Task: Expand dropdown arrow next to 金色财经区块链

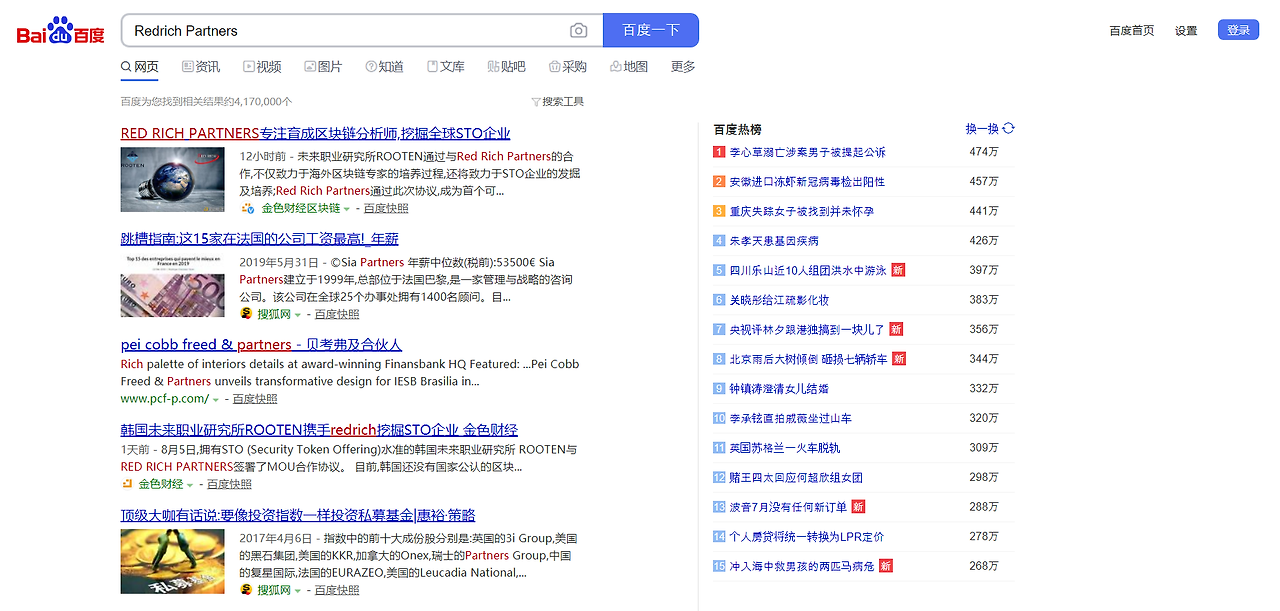Action: (x=347, y=209)
